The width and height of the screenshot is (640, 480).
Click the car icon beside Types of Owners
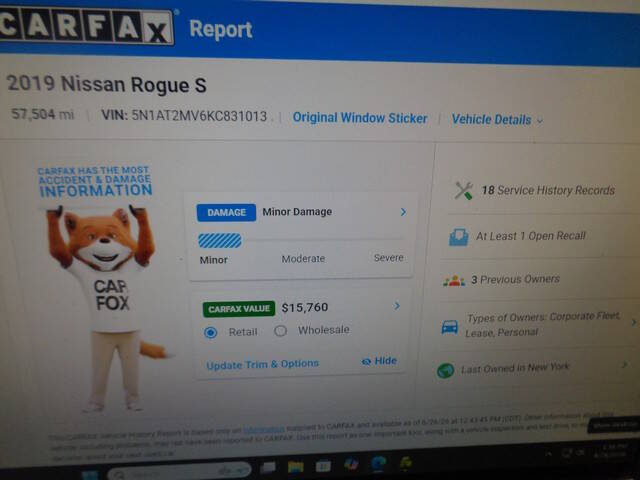click(449, 327)
